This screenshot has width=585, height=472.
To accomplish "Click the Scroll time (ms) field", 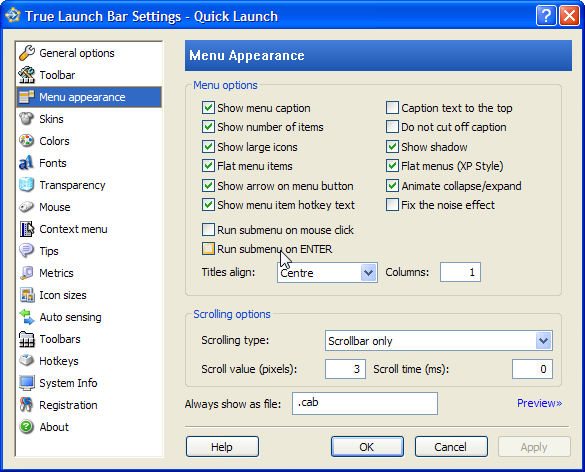I will [x=532, y=369].
